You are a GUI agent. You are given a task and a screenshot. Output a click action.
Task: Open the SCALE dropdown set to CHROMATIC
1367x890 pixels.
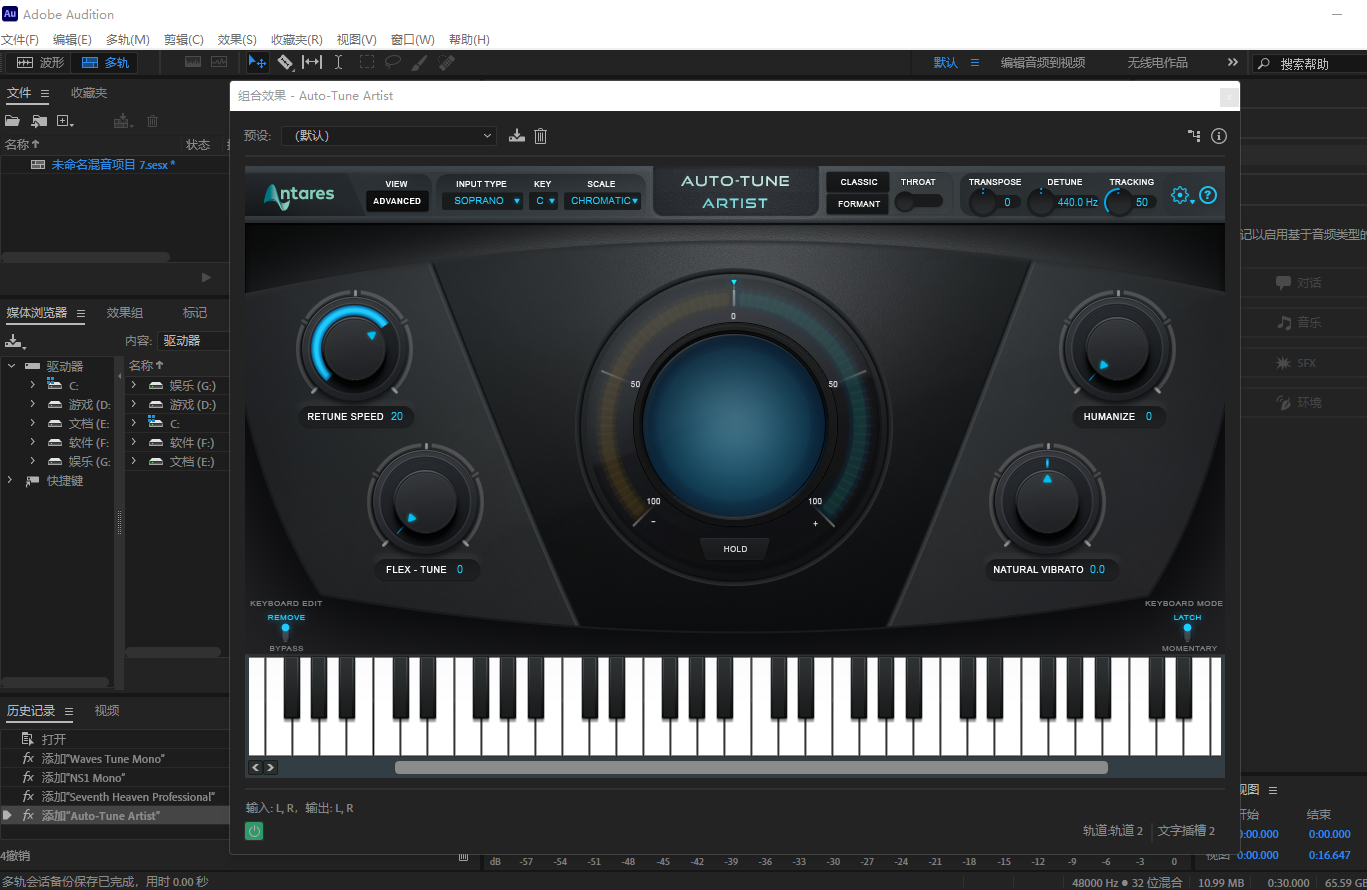pyautogui.click(x=602, y=200)
